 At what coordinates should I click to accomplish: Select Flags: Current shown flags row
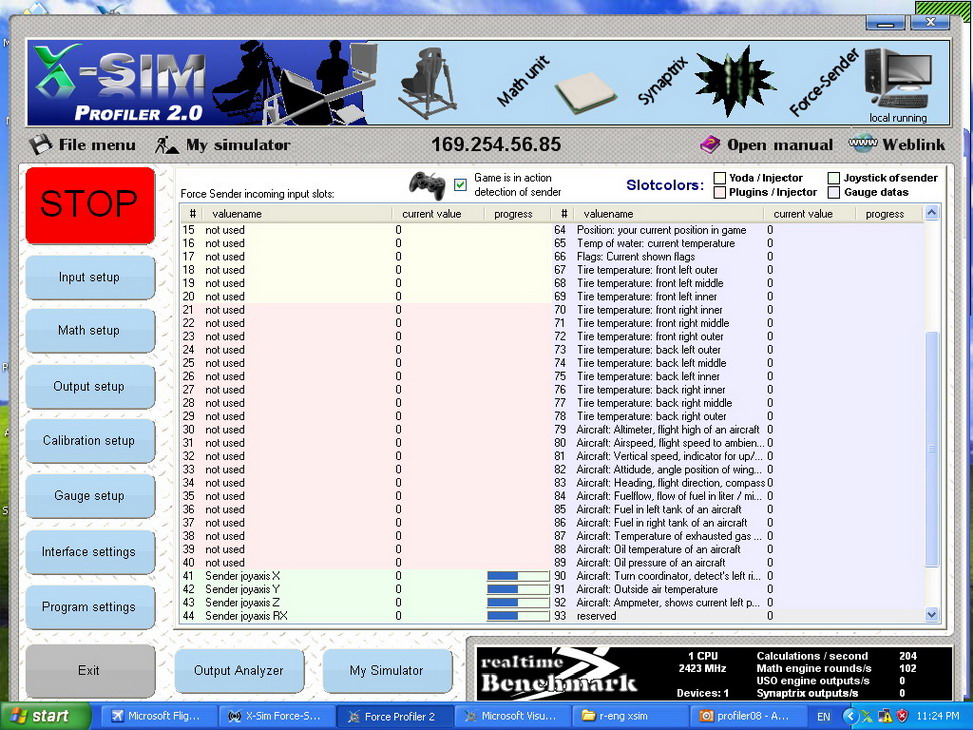(737, 257)
